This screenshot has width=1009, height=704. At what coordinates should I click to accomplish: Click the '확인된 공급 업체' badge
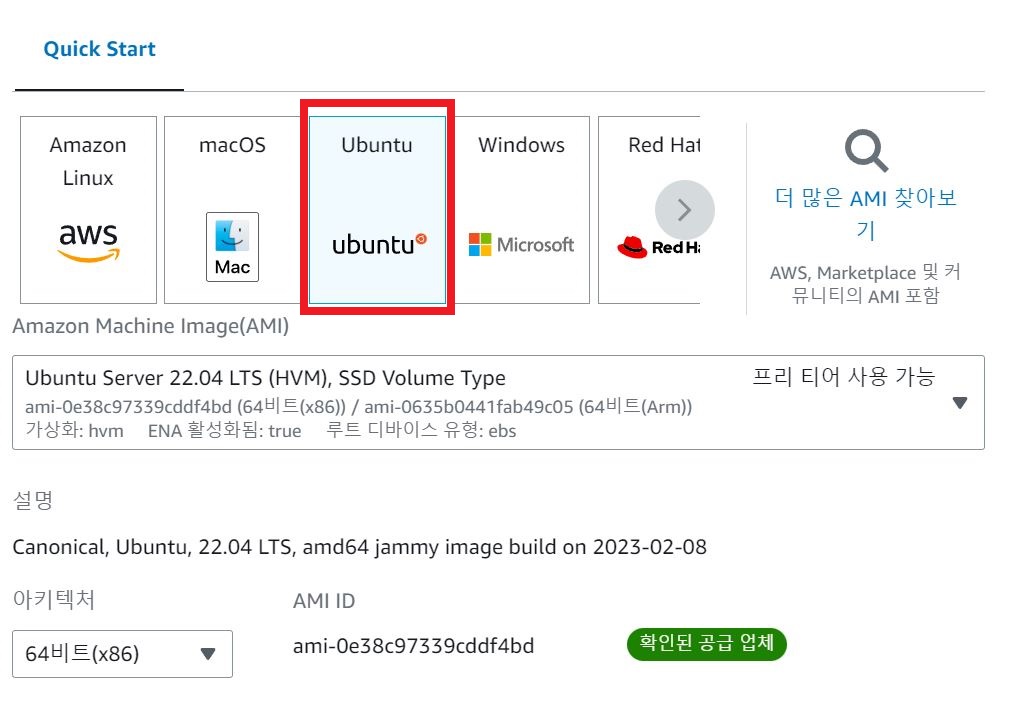coord(707,644)
